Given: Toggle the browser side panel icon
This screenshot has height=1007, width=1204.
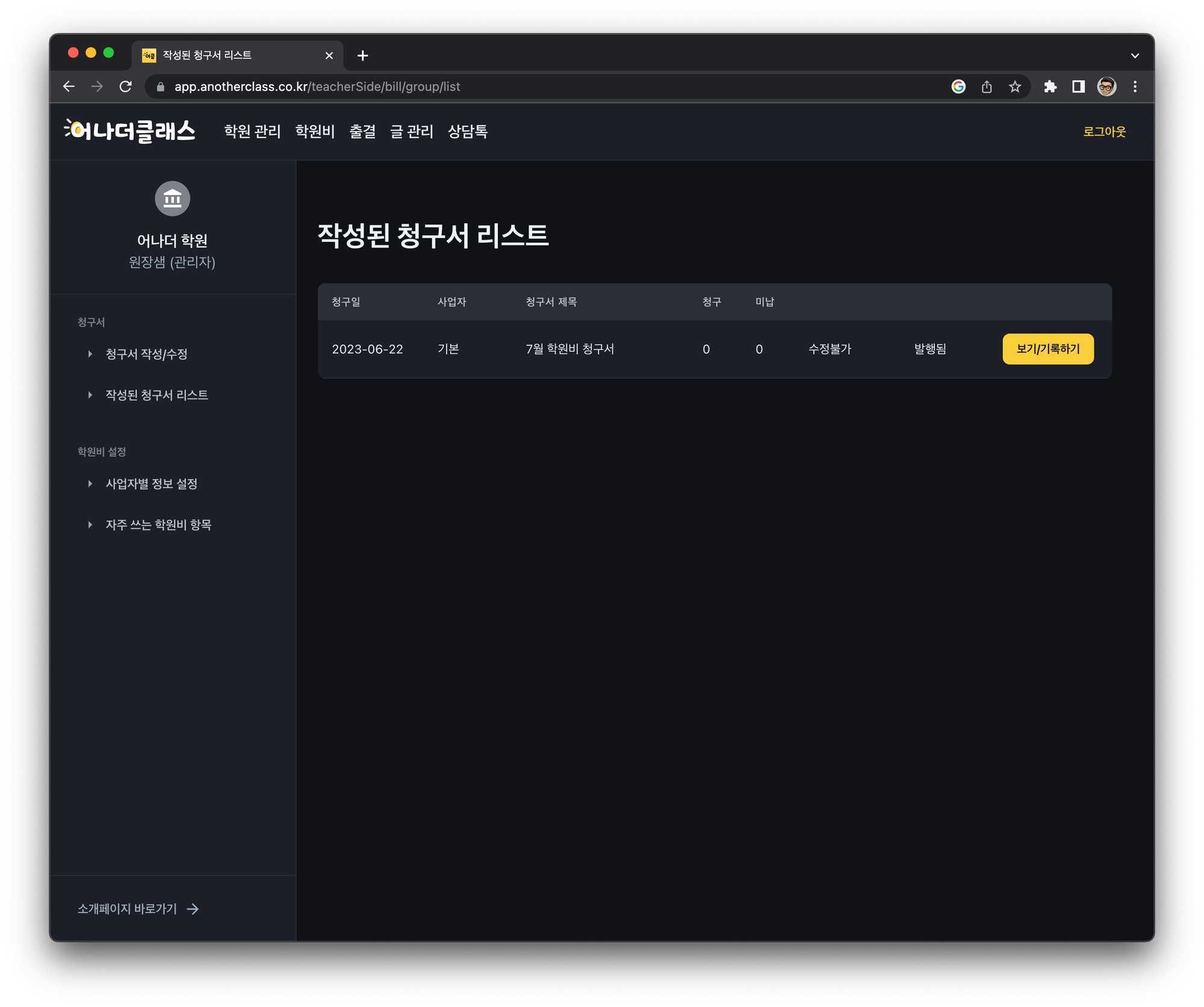Looking at the screenshot, I should pos(1078,87).
